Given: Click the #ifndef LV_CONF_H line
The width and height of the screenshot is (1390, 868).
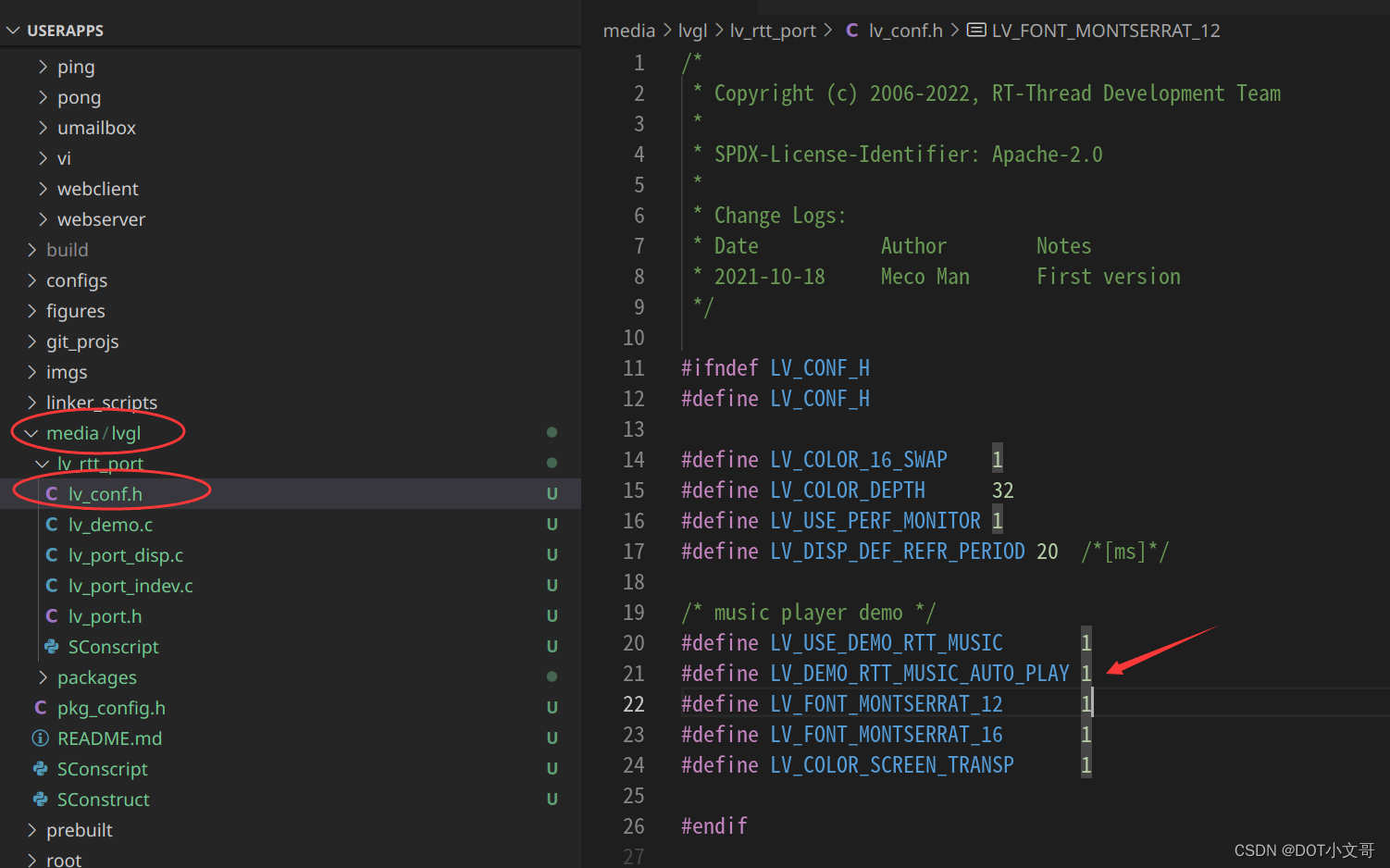Looking at the screenshot, I should click(x=776, y=368).
